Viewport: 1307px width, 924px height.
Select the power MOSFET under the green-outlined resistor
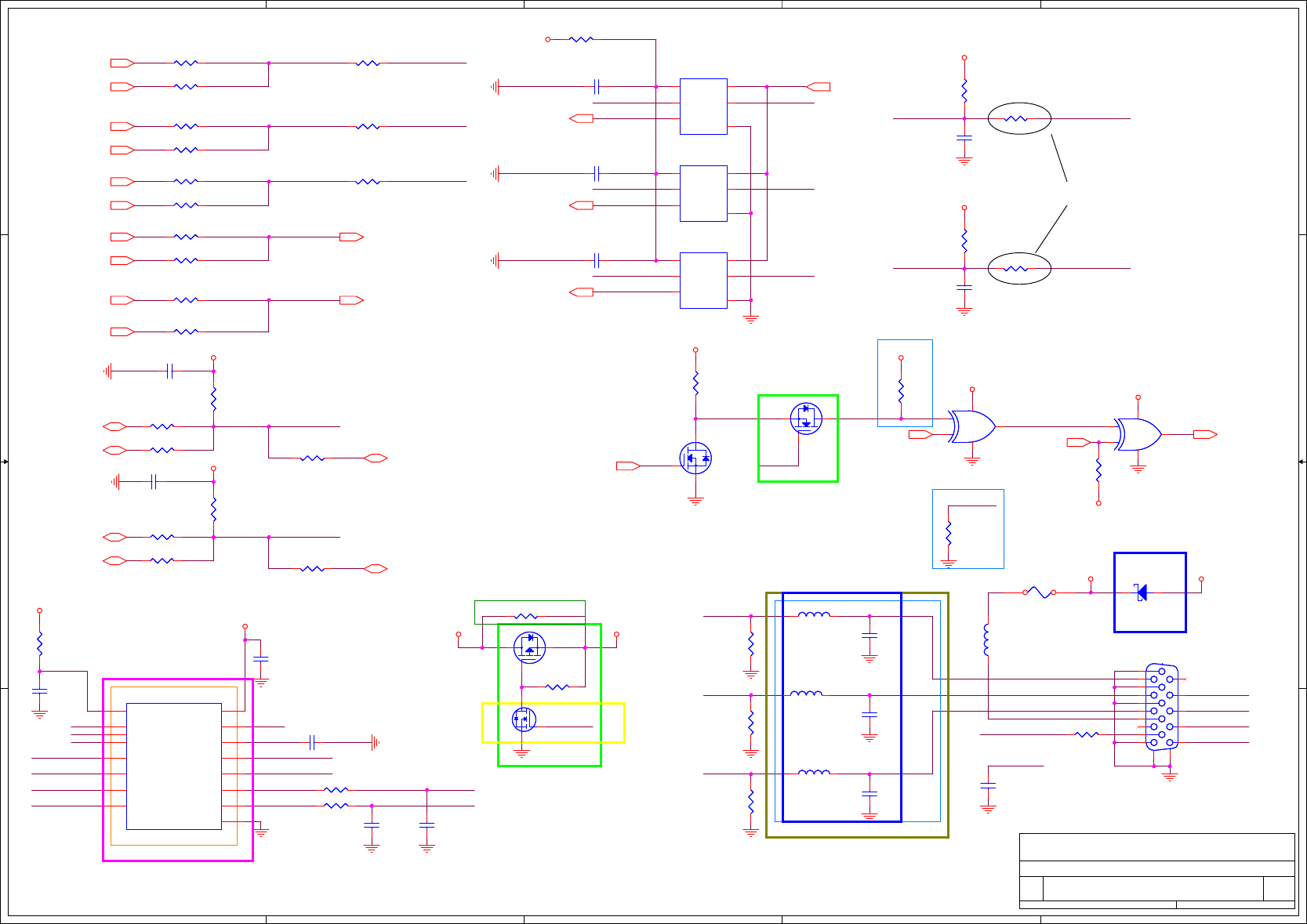coord(529,647)
